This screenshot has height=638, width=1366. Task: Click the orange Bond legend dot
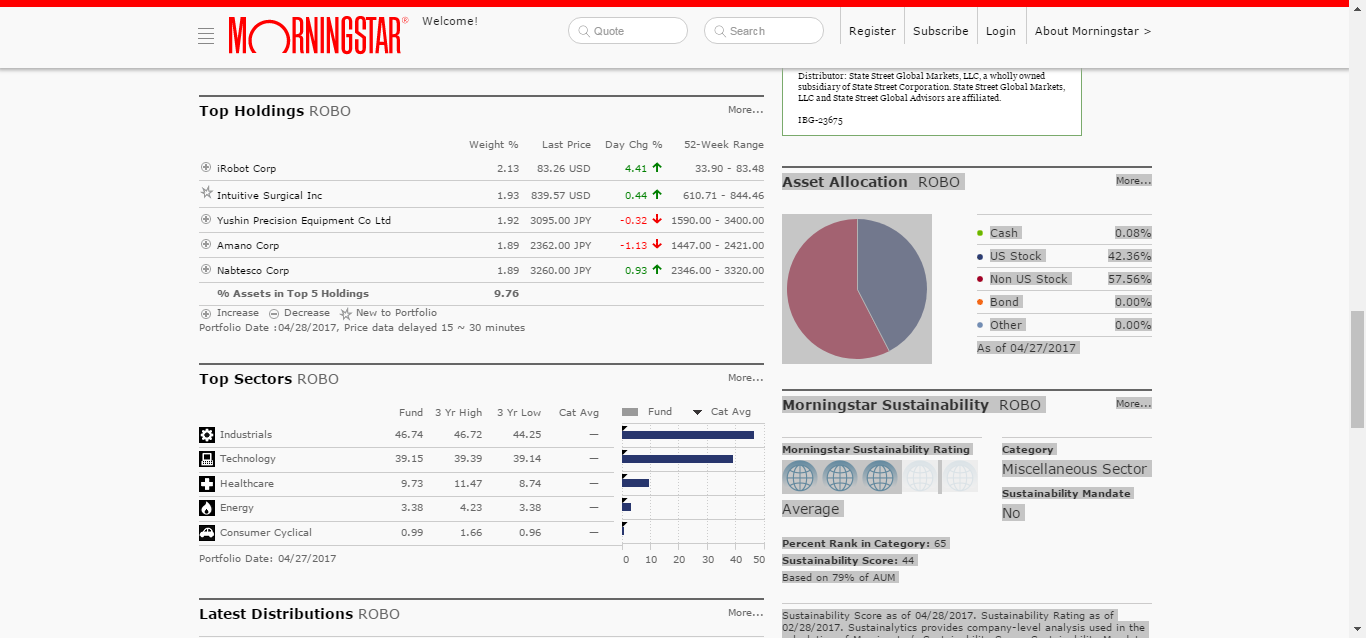[x=981, y=302]
